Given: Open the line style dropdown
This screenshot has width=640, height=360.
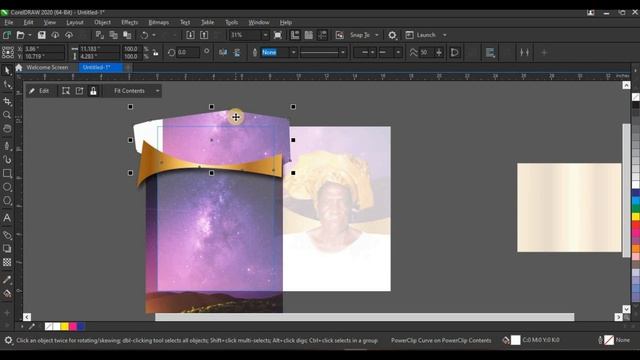Looking at the screenshot, I should point(342,52).
